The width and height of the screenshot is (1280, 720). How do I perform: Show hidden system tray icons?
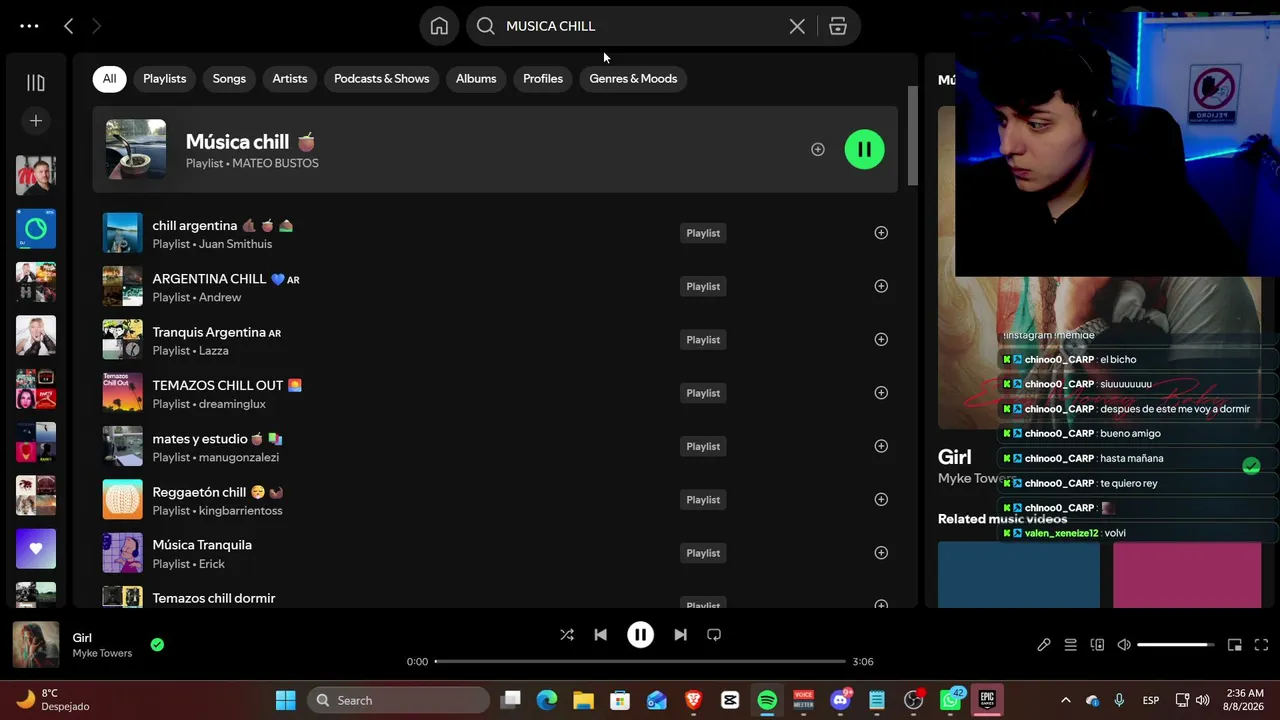point(1065,700)
